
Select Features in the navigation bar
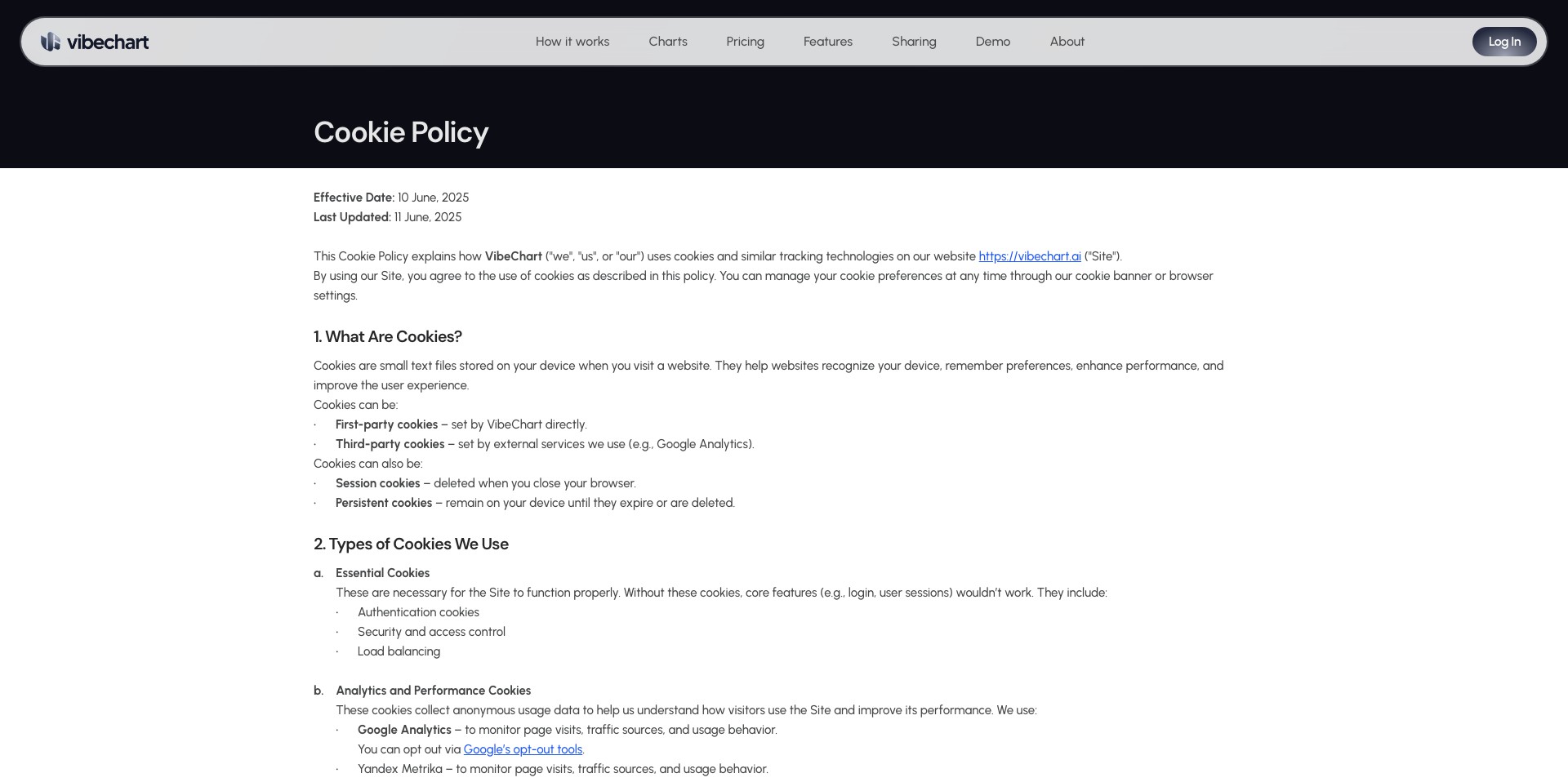pos(828,42)
